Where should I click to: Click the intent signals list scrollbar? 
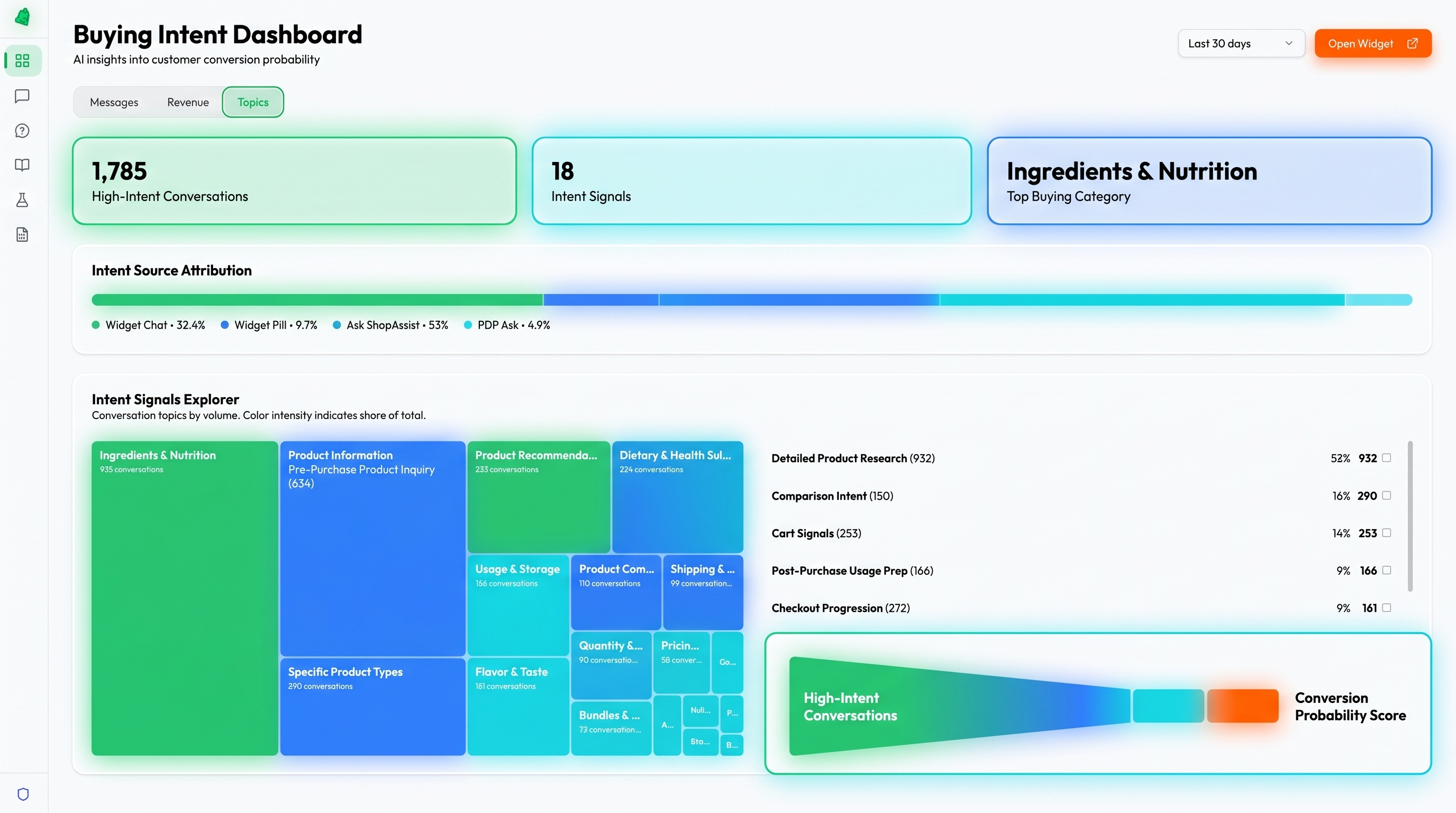(1410, 516)
